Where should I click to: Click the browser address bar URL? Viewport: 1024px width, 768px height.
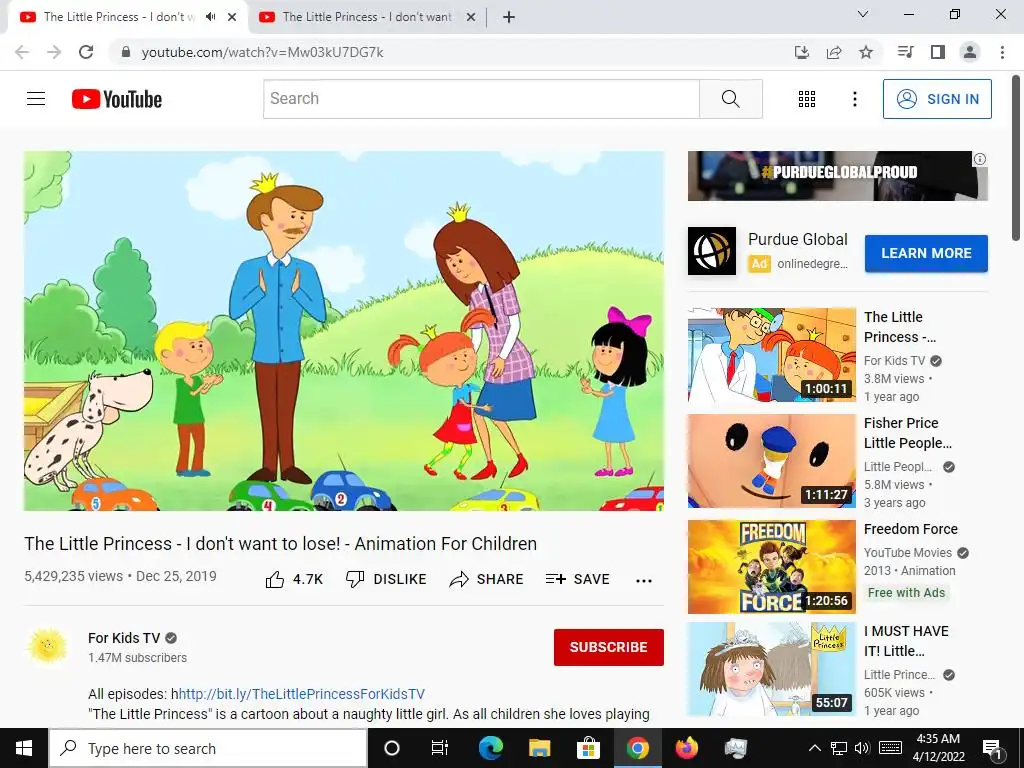pos(263,52)
